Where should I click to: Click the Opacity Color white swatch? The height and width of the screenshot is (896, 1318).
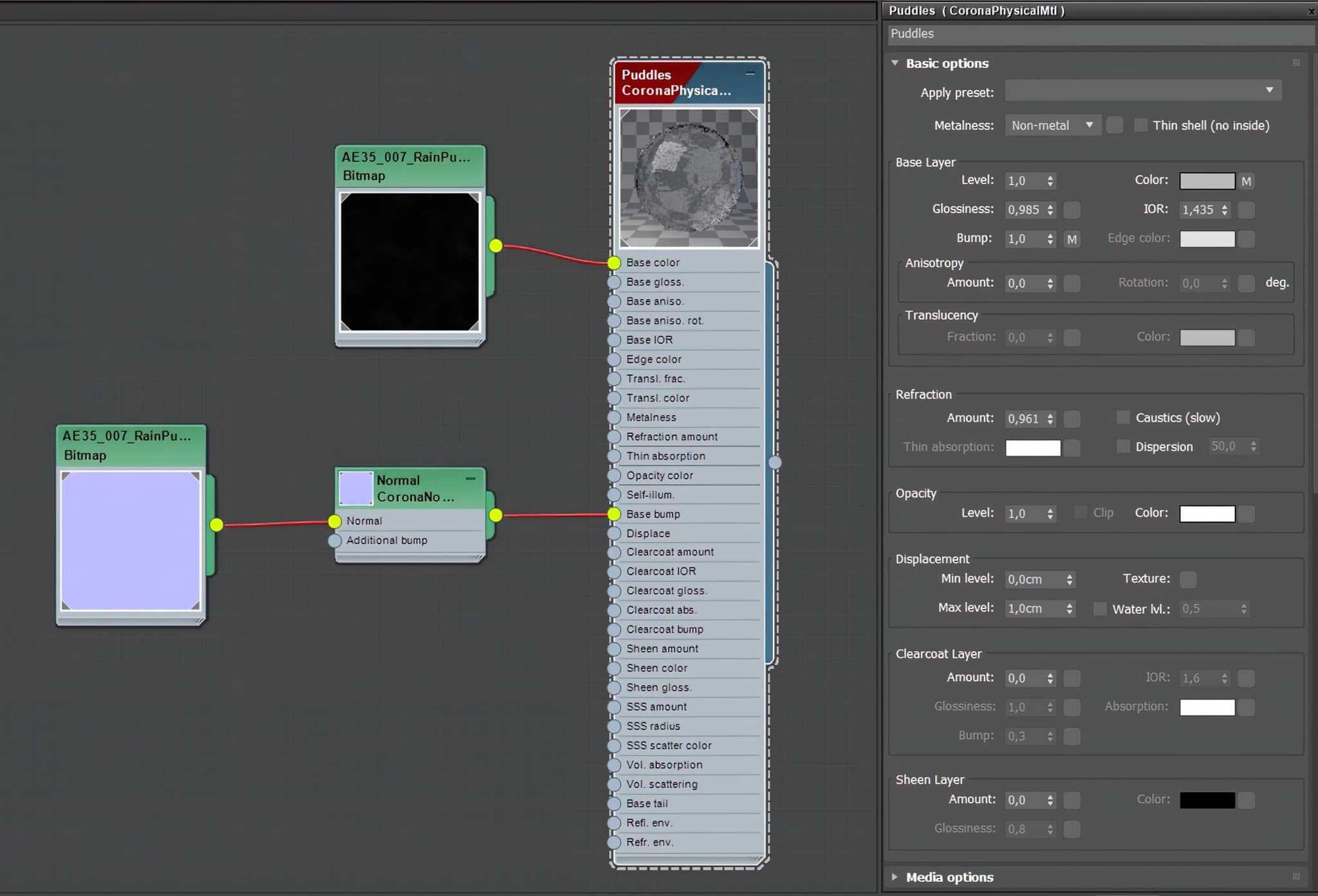coord(1207,513)
